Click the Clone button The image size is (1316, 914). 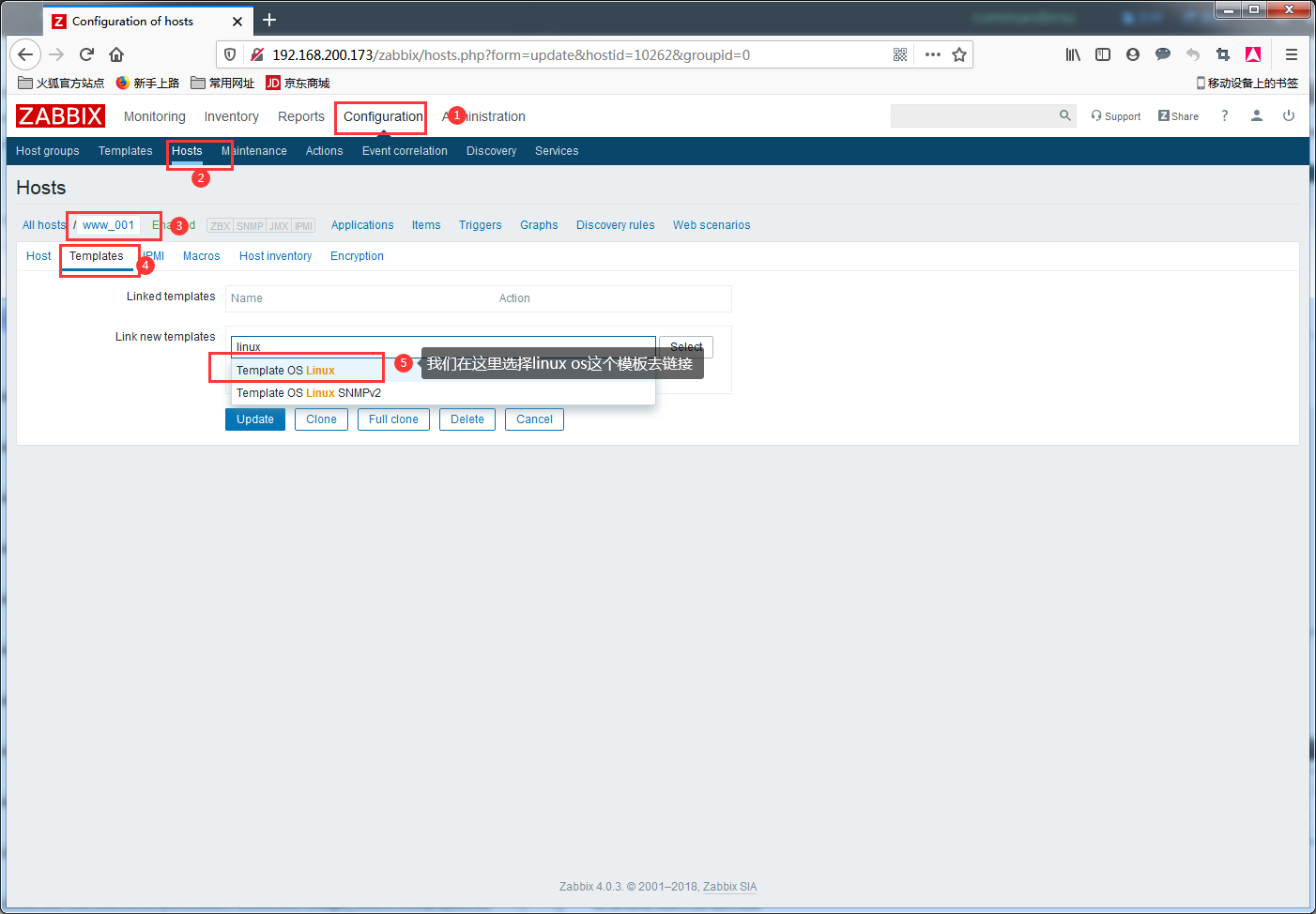pos(321,419)
